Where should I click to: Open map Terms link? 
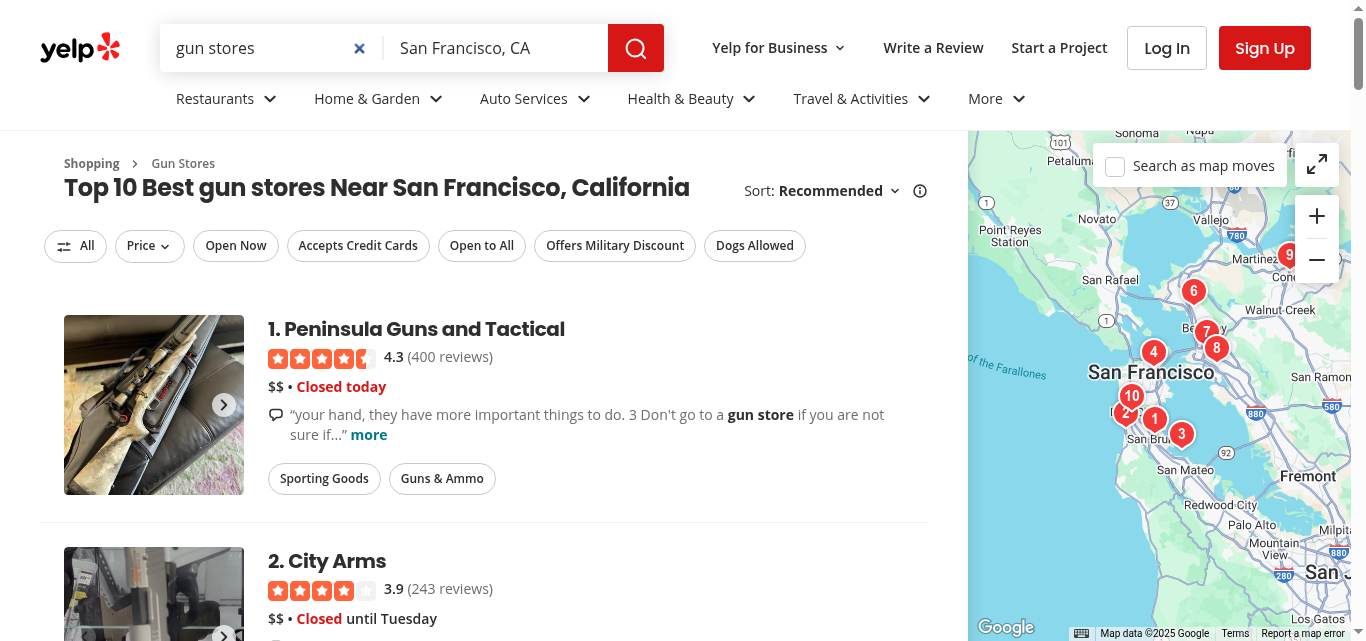click(x=1235, y=633)
